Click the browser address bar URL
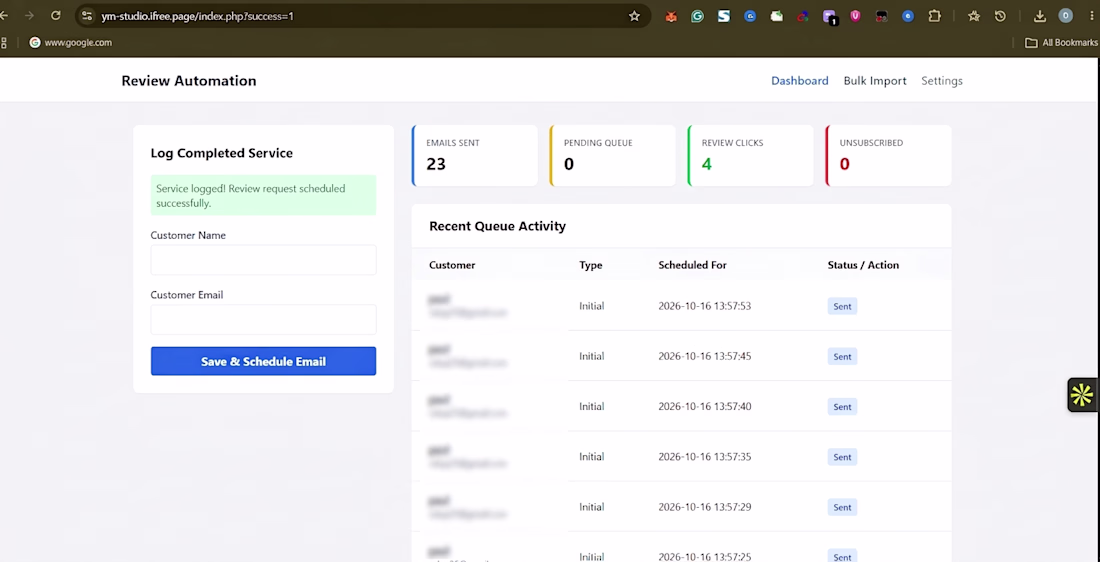This screenshot has height=562, width=1100. 197,16
